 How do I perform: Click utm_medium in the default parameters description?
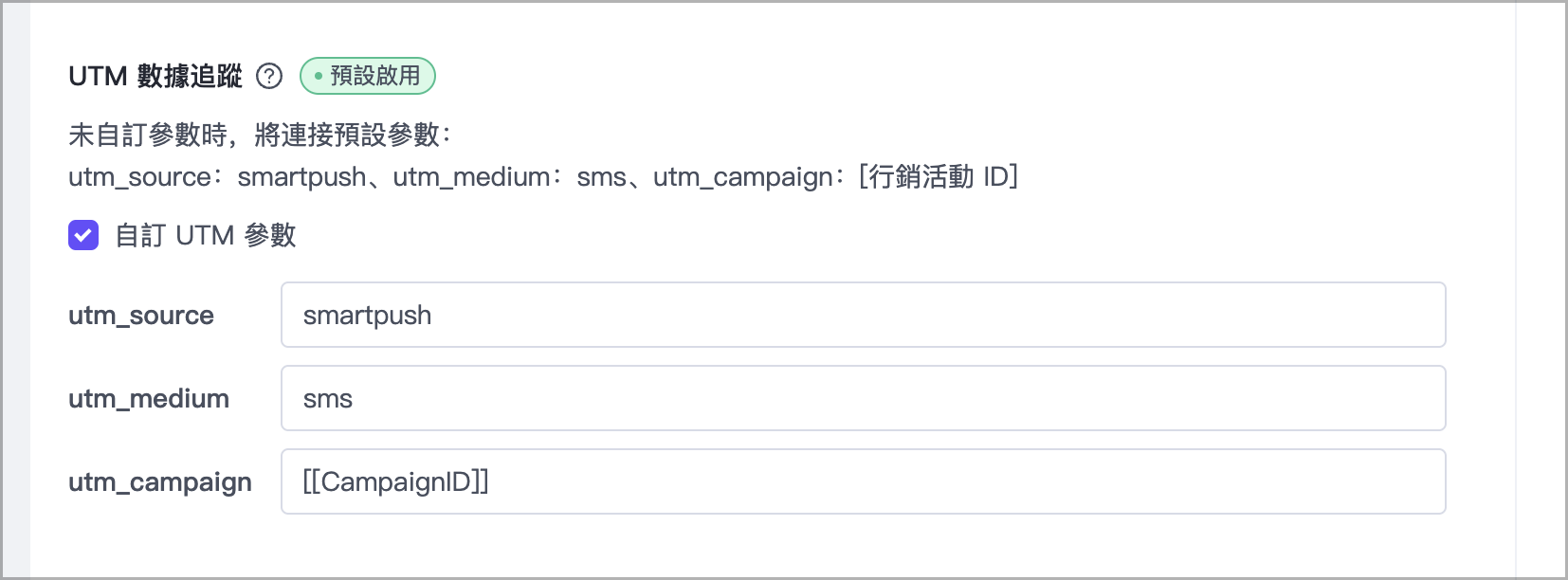(x=471, y=177)
